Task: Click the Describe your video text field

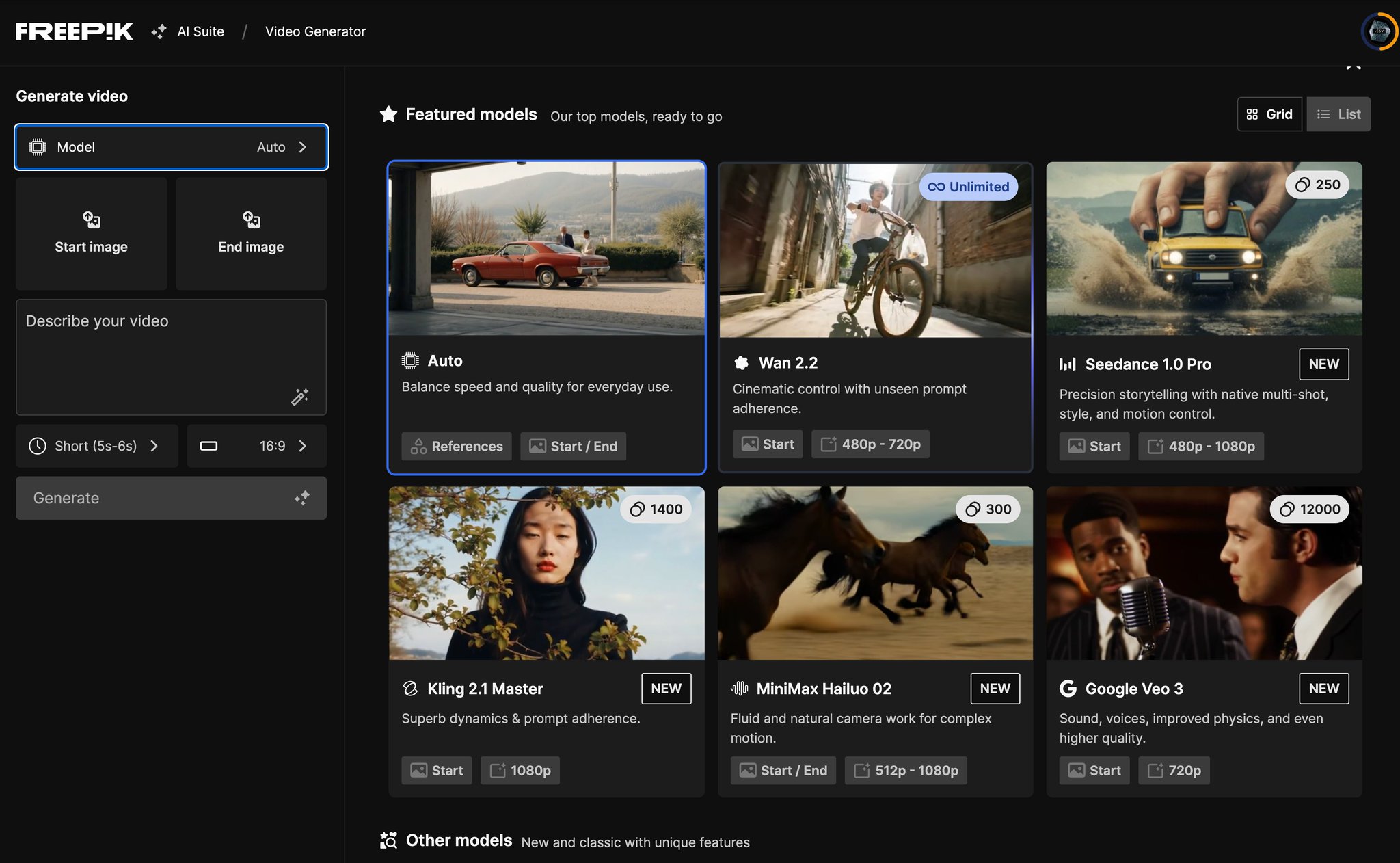Action: 171,357
